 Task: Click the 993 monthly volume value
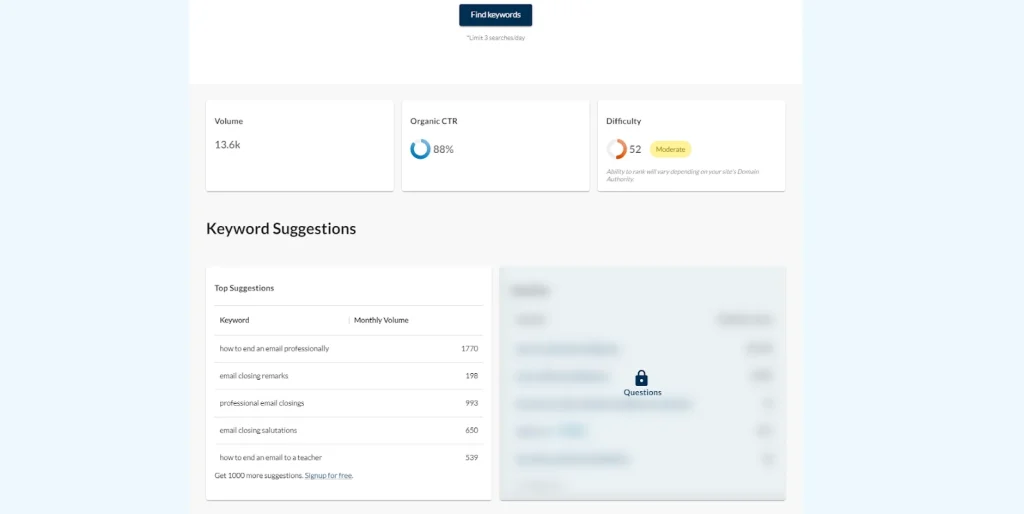point(472,403)
